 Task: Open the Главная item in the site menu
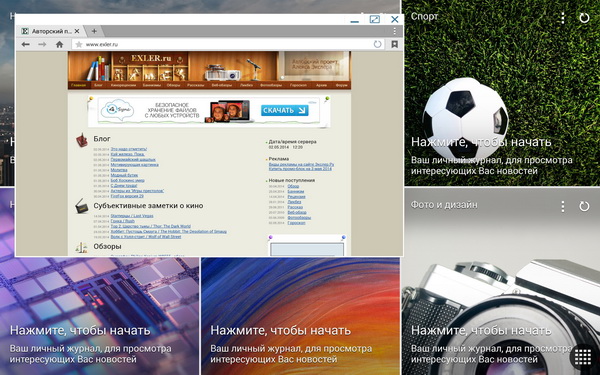78,85
